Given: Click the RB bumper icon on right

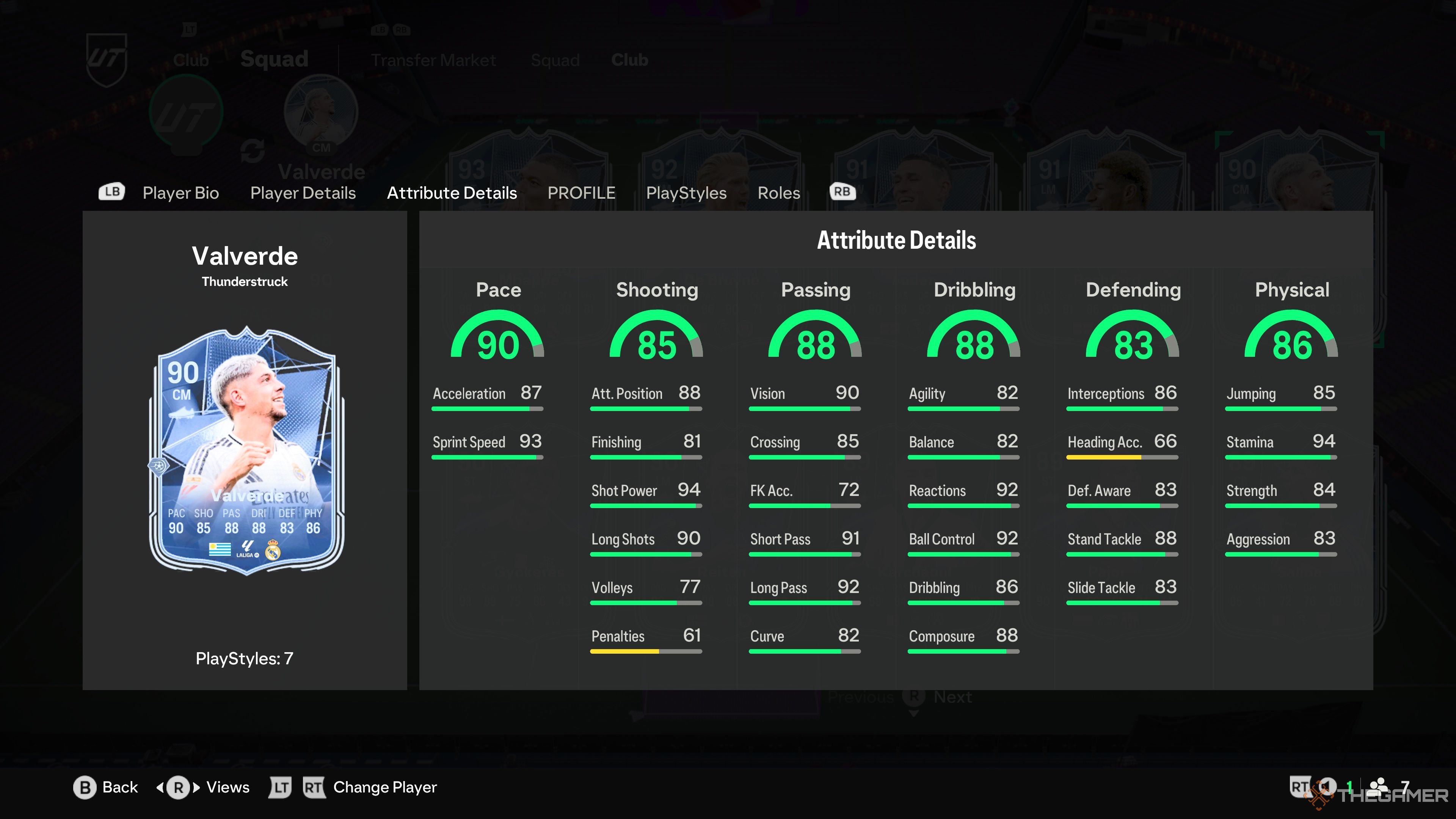Looking at the screenshot, I should (x=840, y=191).
